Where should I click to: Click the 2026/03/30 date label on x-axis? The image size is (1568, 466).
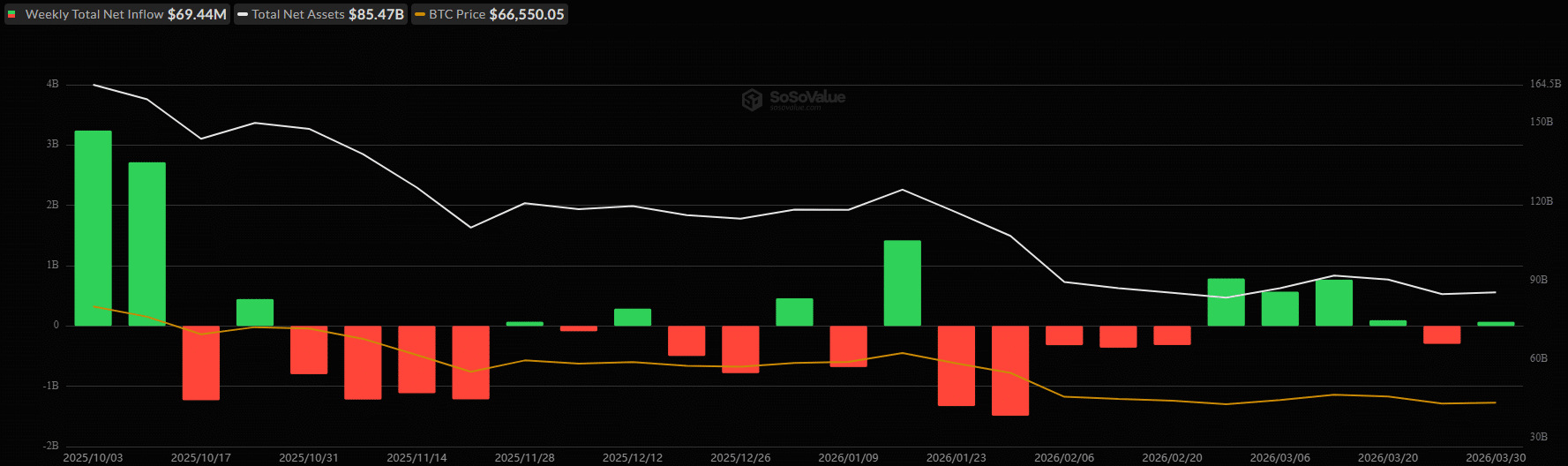1496,458
